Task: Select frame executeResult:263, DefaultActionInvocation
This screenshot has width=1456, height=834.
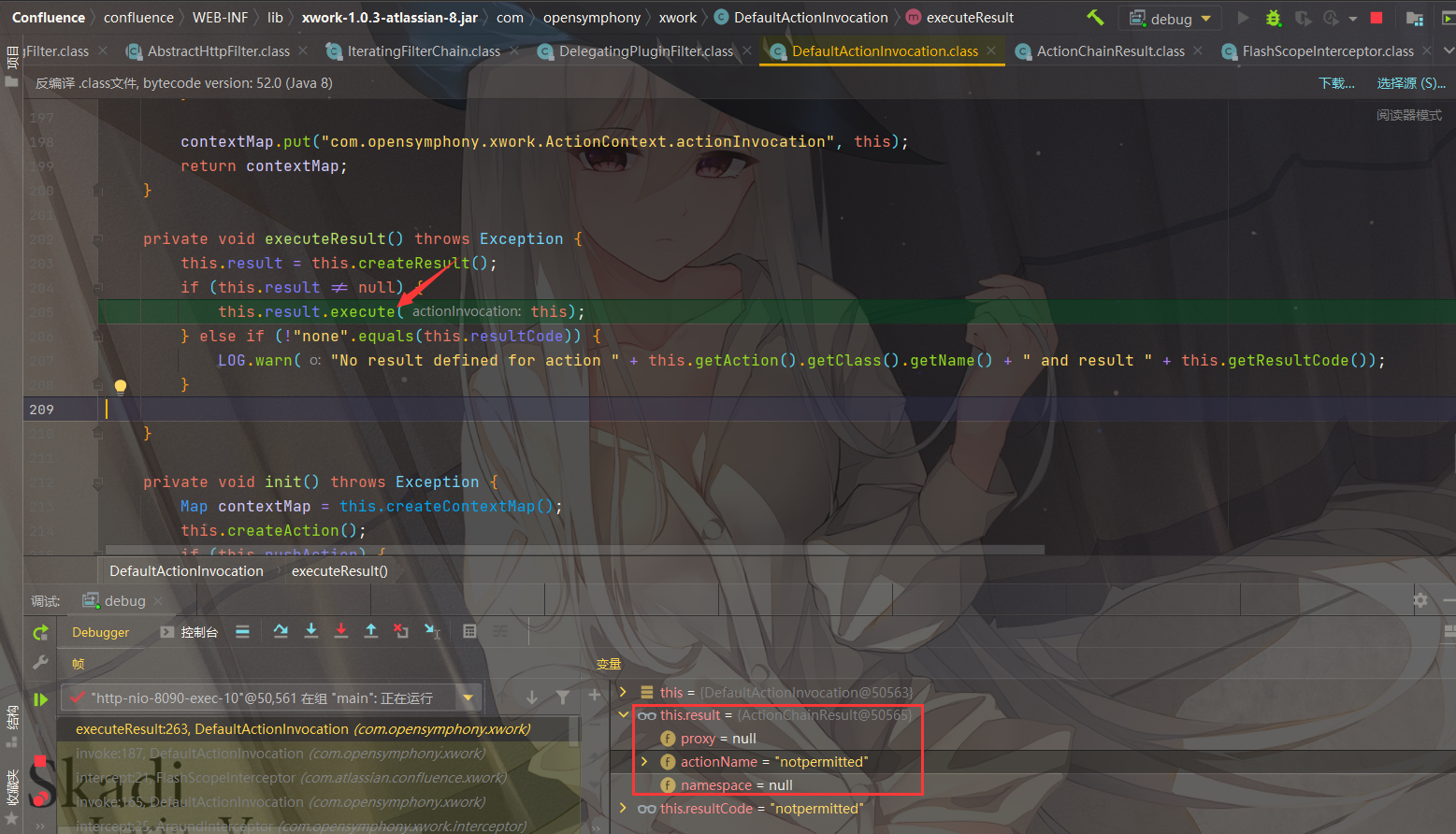Action: (319, 729)
